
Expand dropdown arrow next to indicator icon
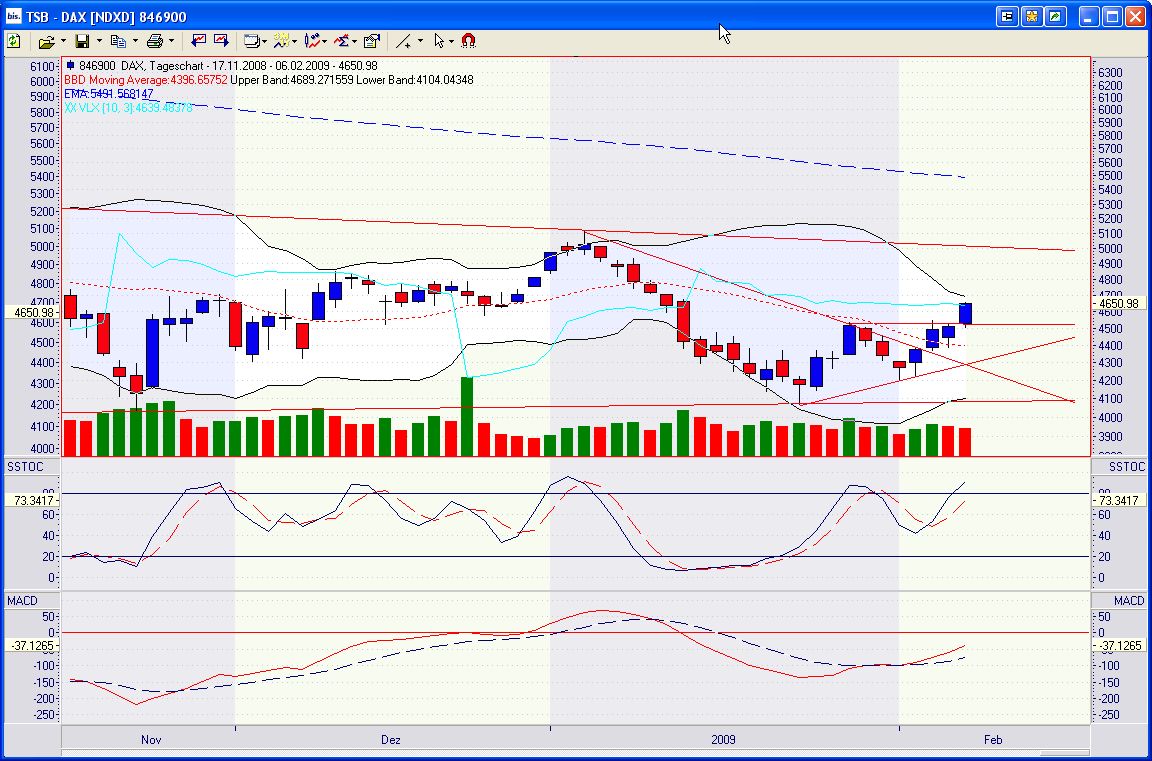click(x=295, y=41)
